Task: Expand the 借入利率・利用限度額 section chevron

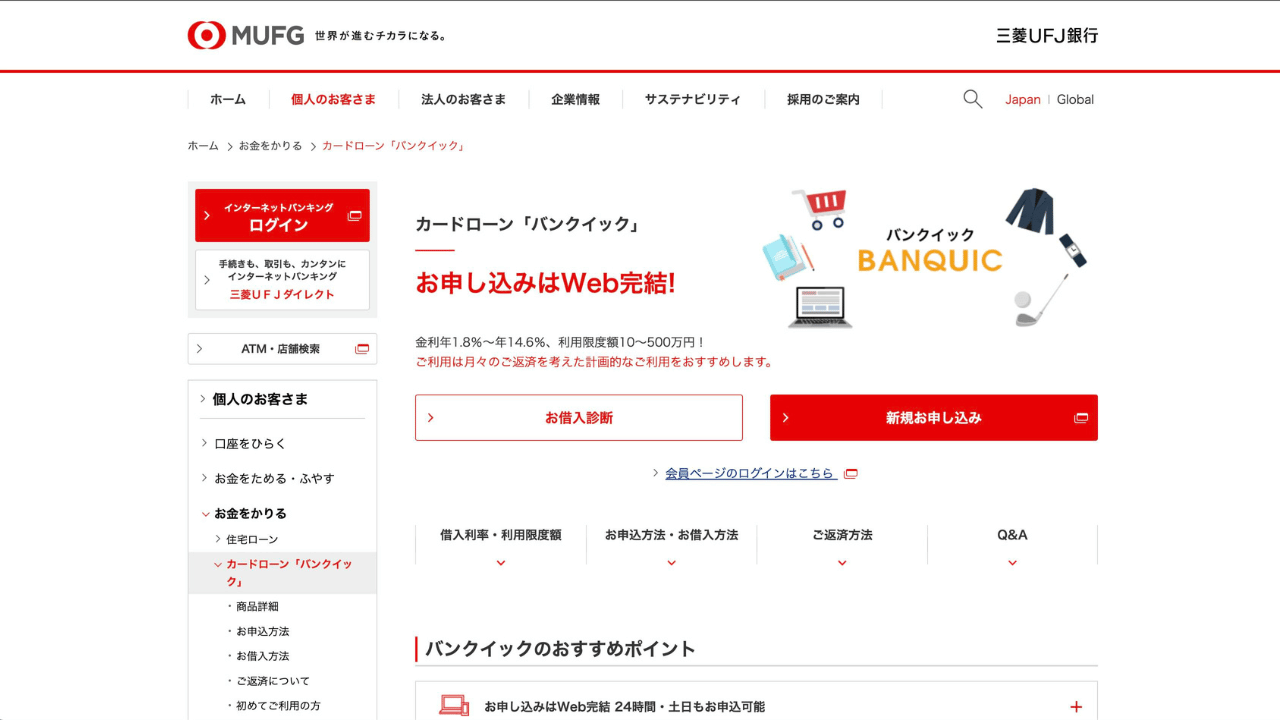Action: pyautogui.click(x=501, y=563)
